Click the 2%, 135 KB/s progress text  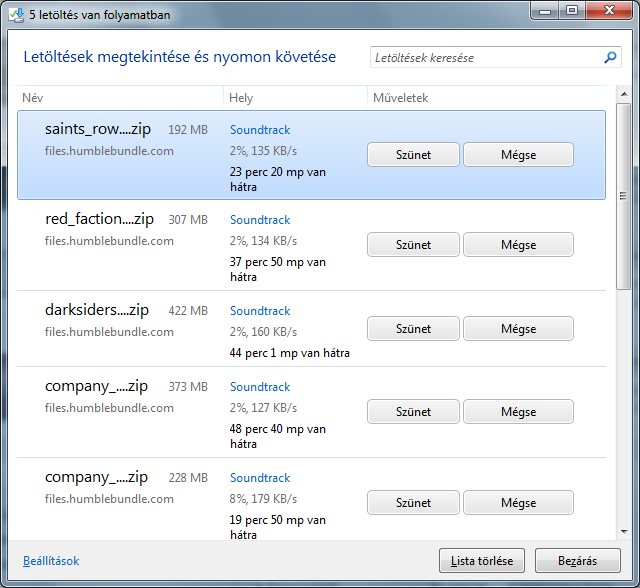point(263,151)
